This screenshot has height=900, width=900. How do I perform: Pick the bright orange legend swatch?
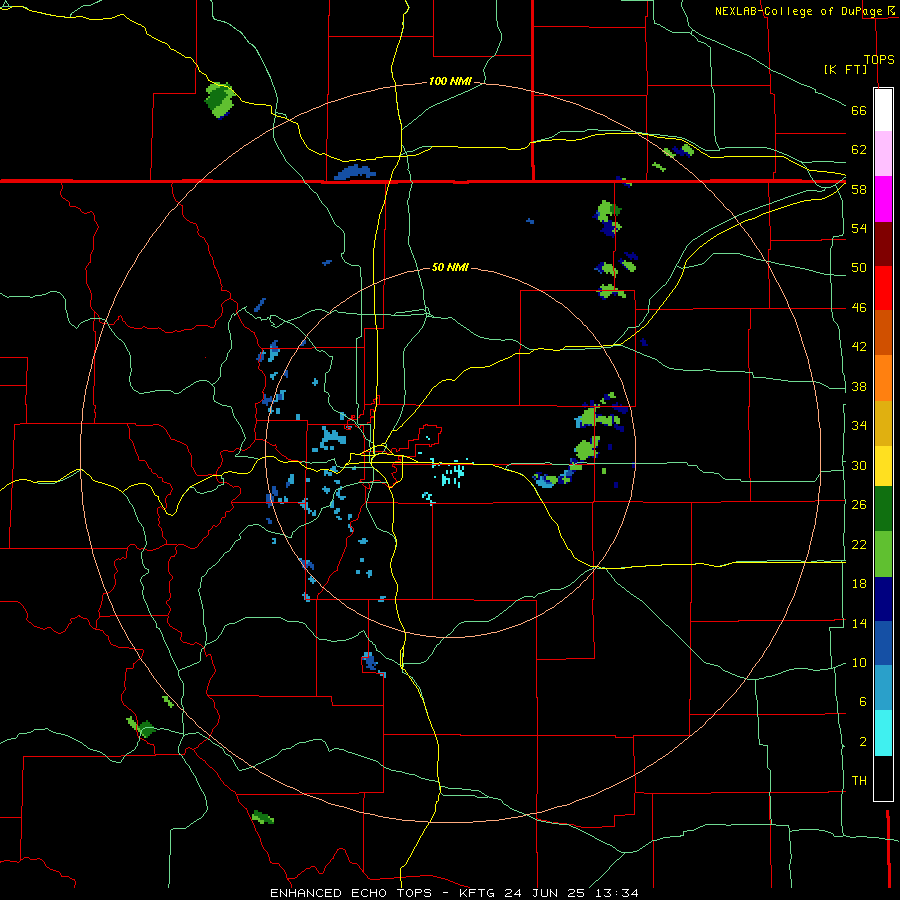click(x=883, y=378)
